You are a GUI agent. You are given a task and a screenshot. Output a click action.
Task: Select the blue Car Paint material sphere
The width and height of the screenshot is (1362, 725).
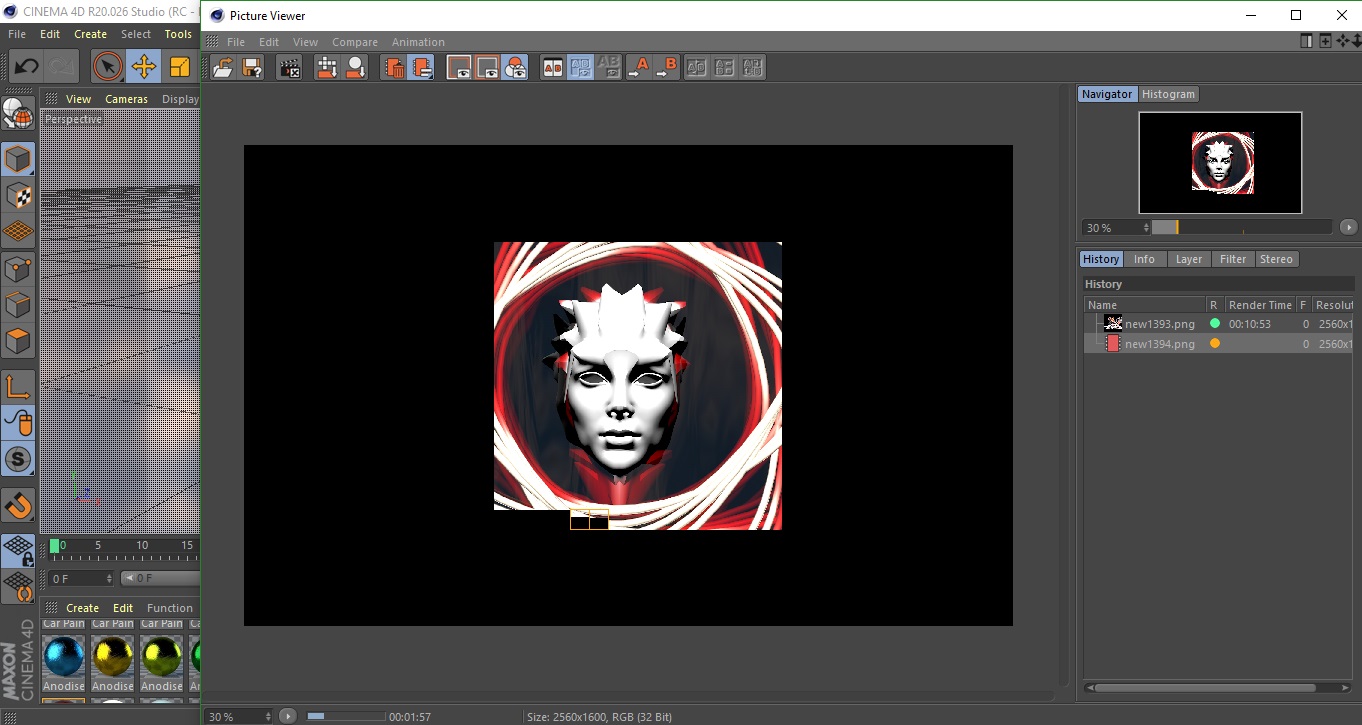(64, 656)
